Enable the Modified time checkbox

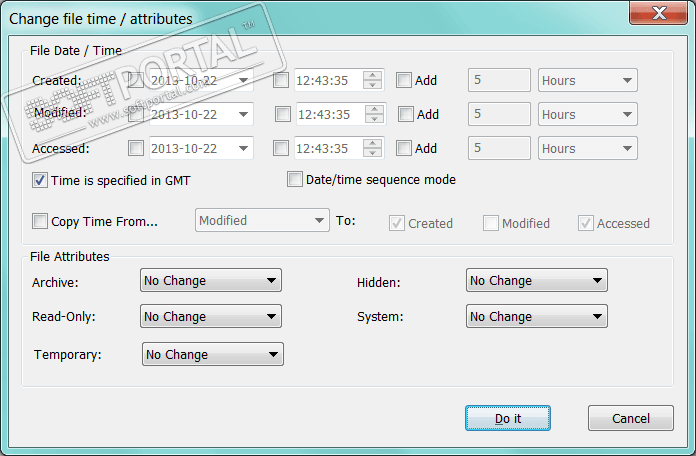[x=282, y=114]
